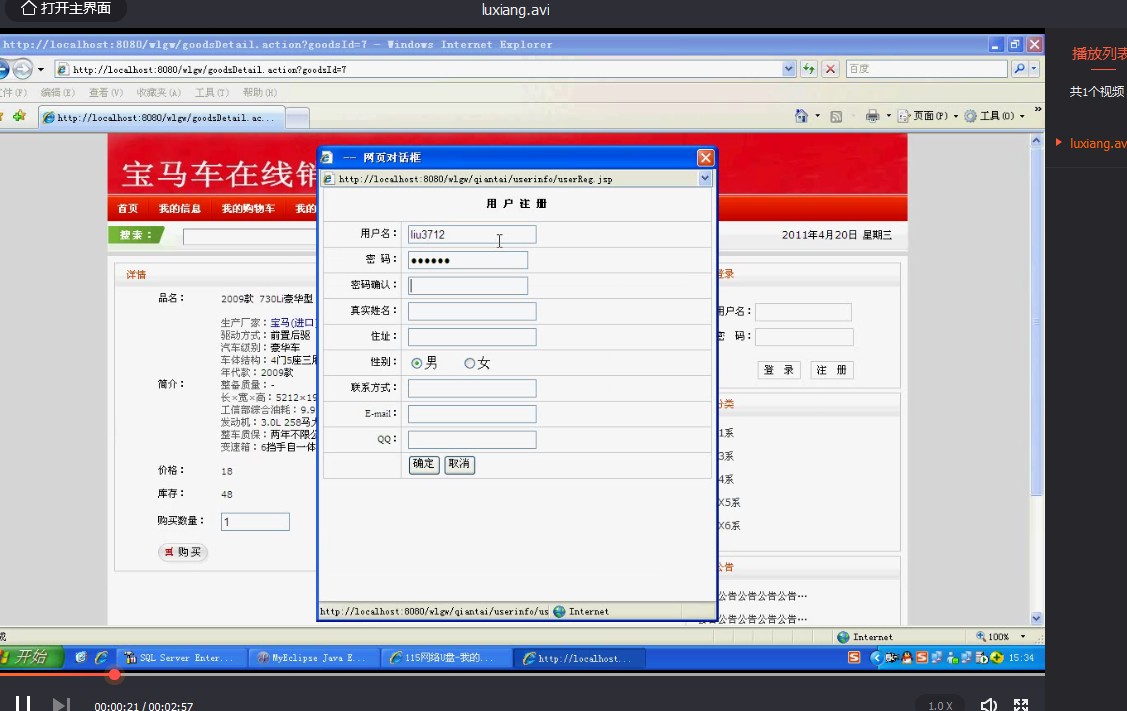
Task: Click the 登录 login button
Action: [779, 370]
